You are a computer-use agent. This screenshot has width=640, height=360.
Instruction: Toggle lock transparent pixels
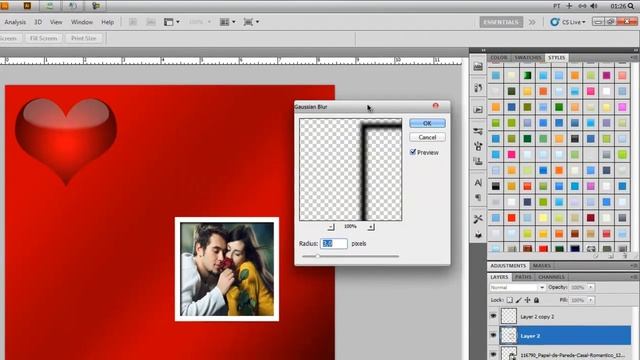(509, 300)
